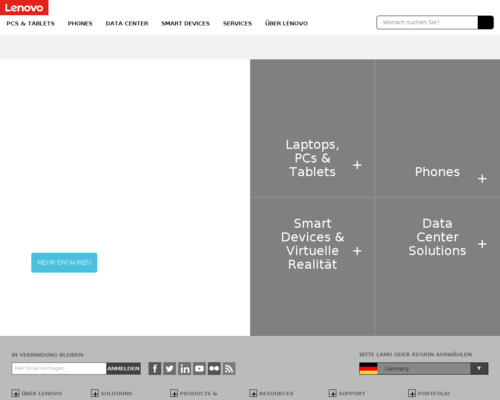Expand the SUPPORT footer section
Screen dimensions: 500x400
347,393
